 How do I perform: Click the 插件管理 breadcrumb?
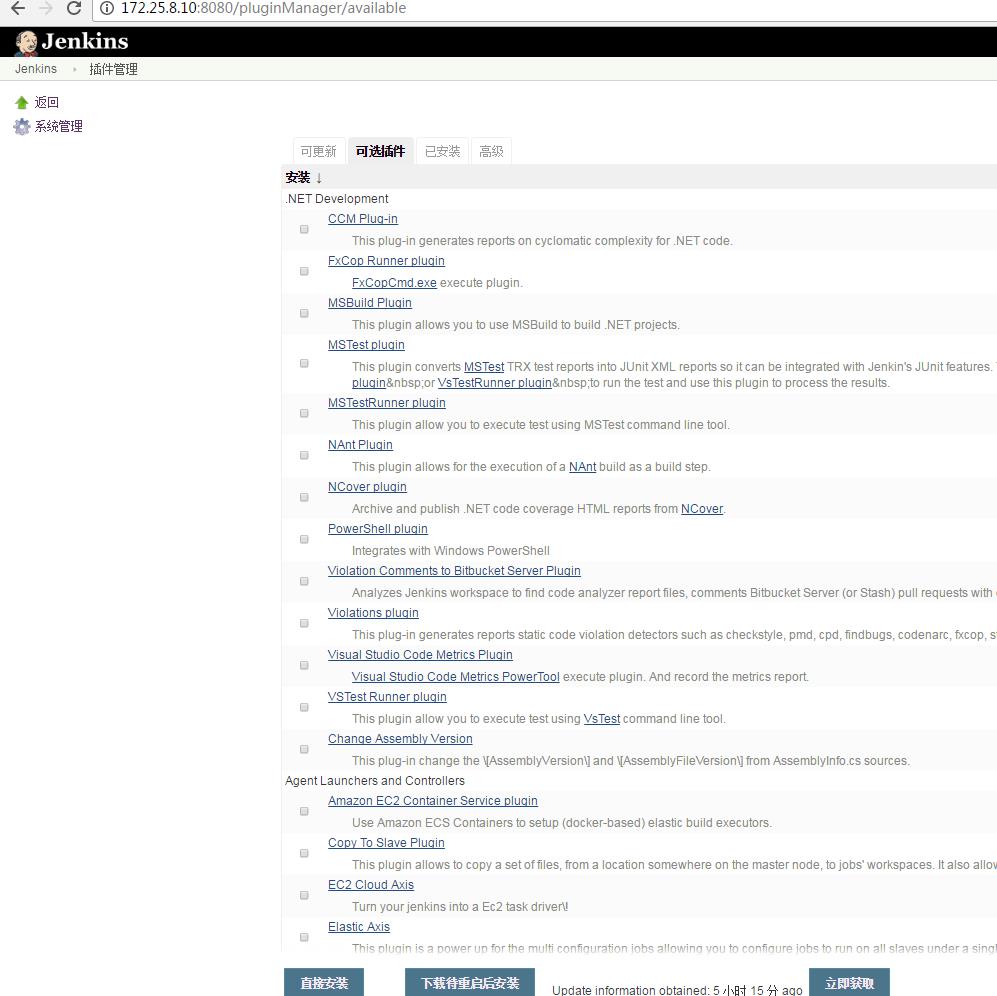[x=113, y=69]
